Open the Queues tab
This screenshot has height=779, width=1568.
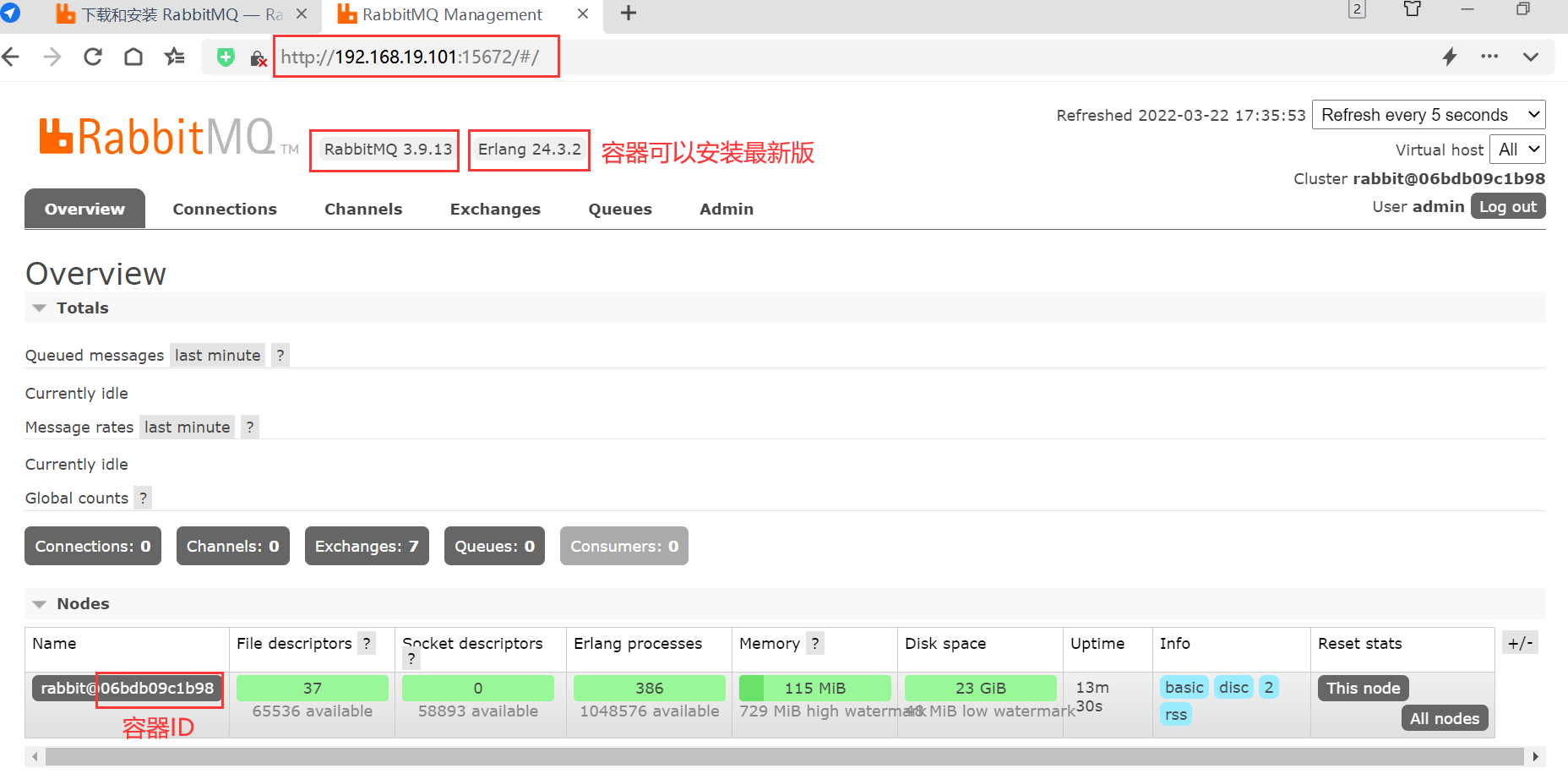click(620, 209)
